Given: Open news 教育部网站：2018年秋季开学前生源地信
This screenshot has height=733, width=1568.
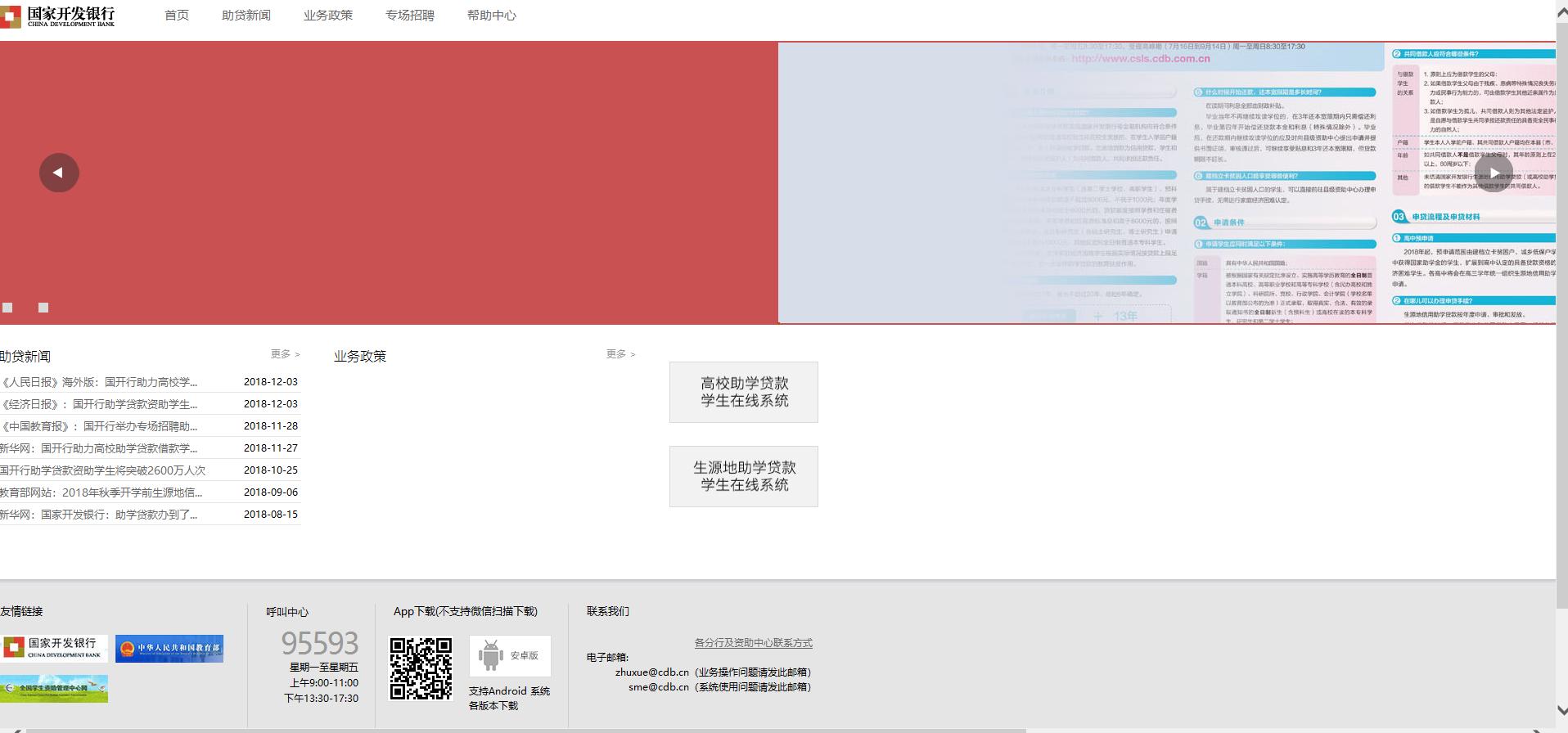Looking at the screenshot, I should tap(101, 492).
